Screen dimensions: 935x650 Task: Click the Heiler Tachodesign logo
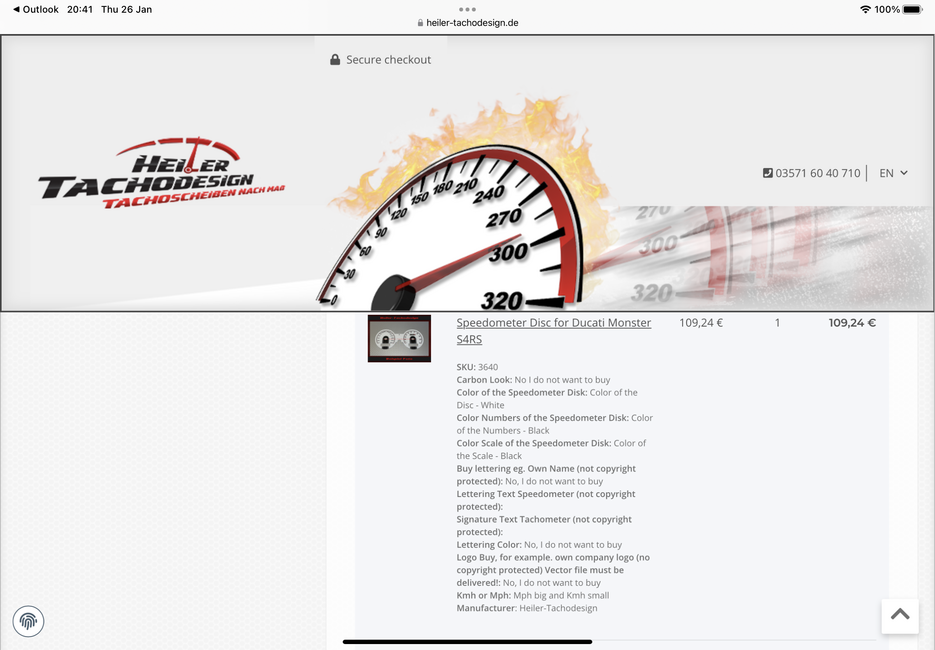[162, 173]
